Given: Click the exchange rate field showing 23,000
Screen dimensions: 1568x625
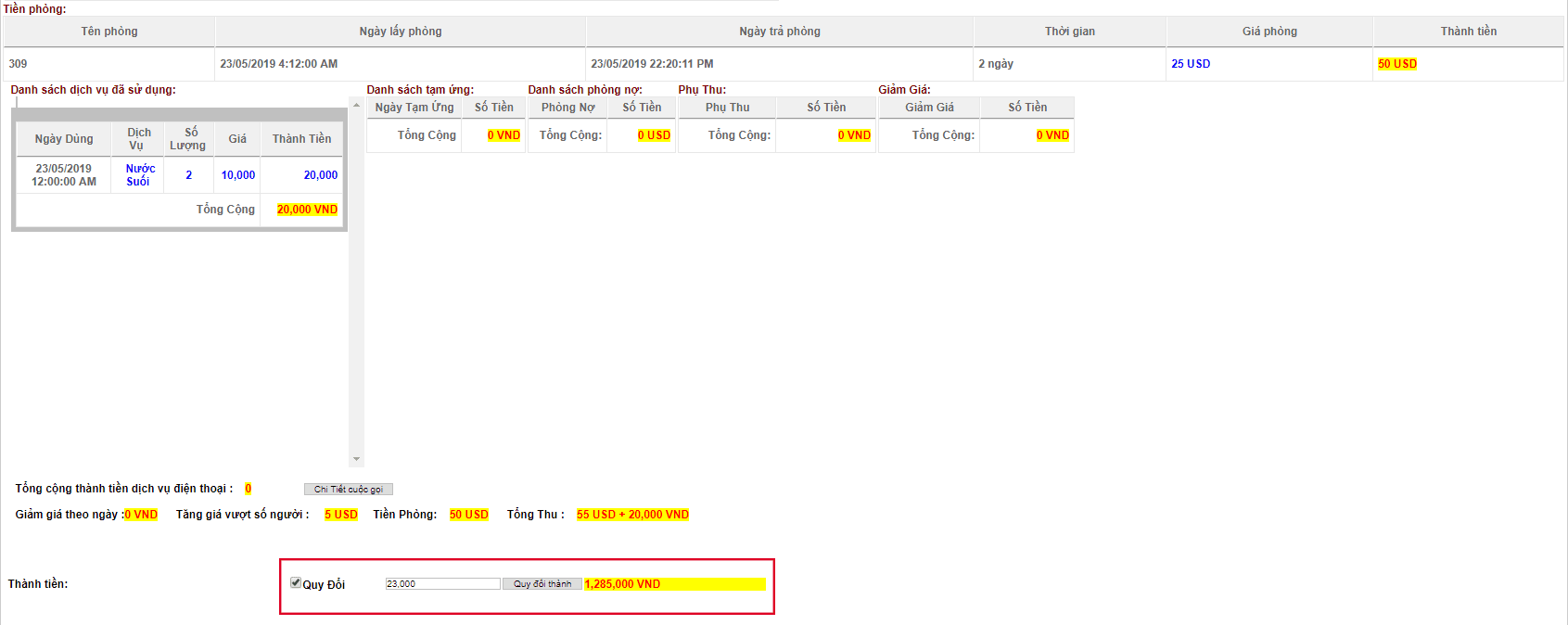Looking at the screenshot, I should [442, 584].
